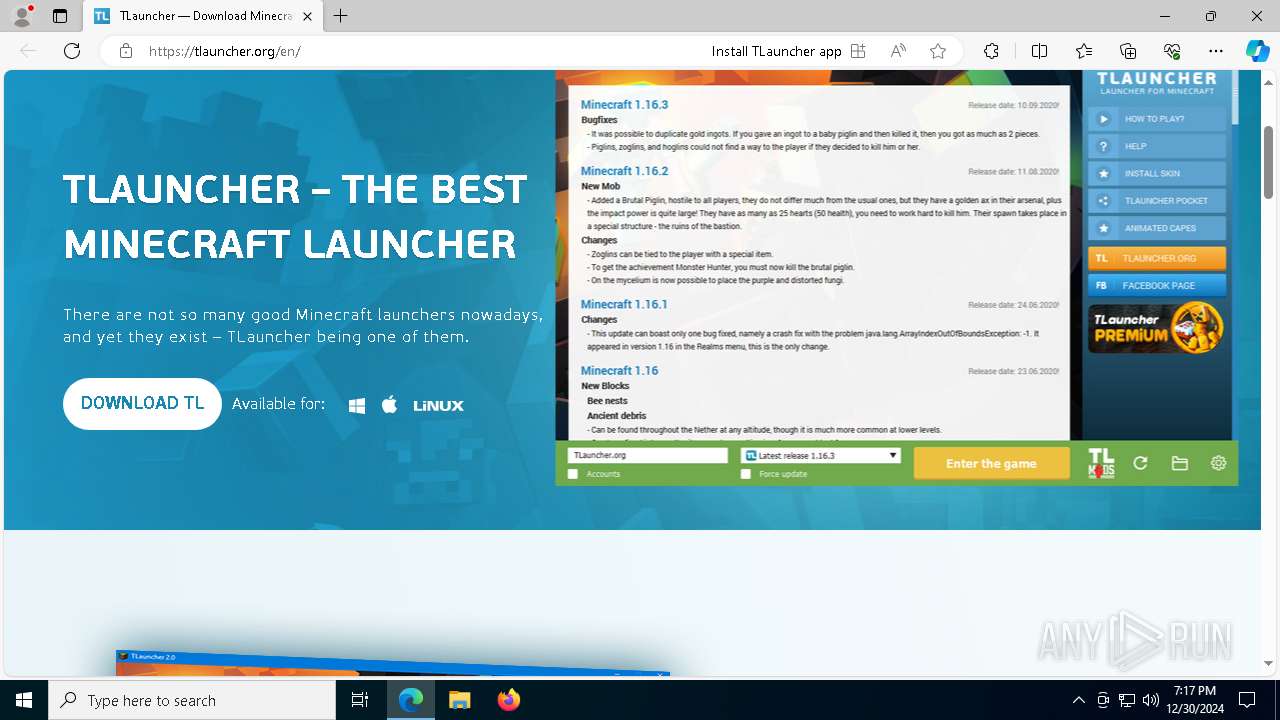The height and width of the screenshot is (720, 1280).
Task: Open the tab actions menu
Action: click(x=60, y=16)
